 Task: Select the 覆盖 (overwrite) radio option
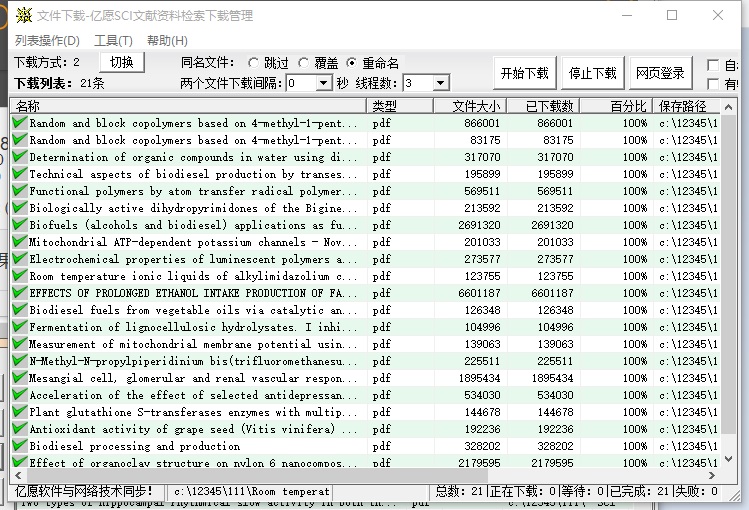(x=304, y=63)
